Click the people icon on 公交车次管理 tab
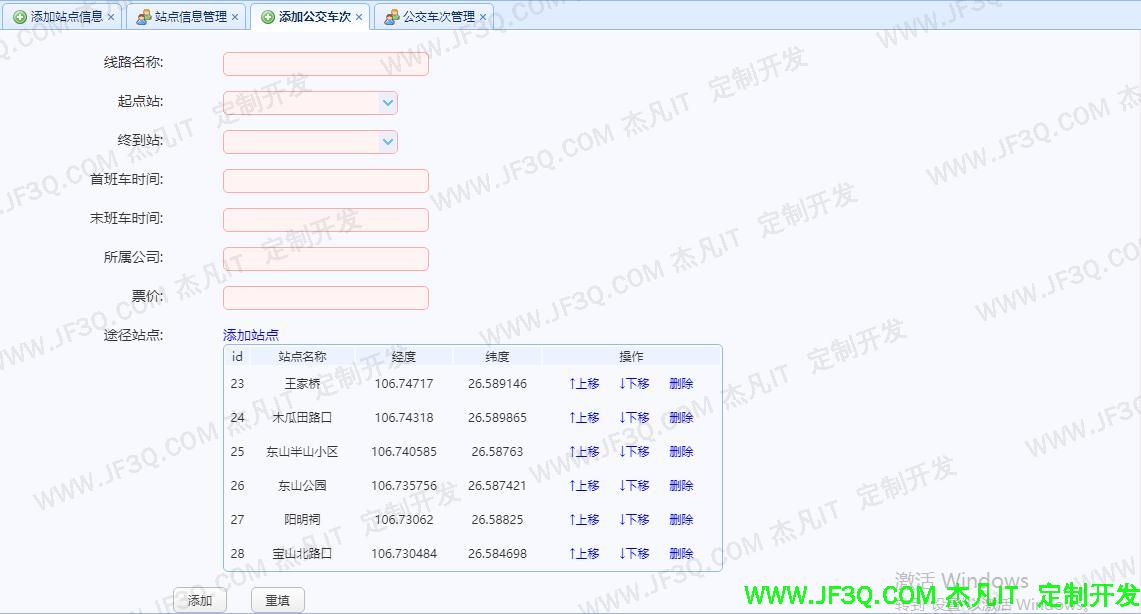 click(390, 16)
